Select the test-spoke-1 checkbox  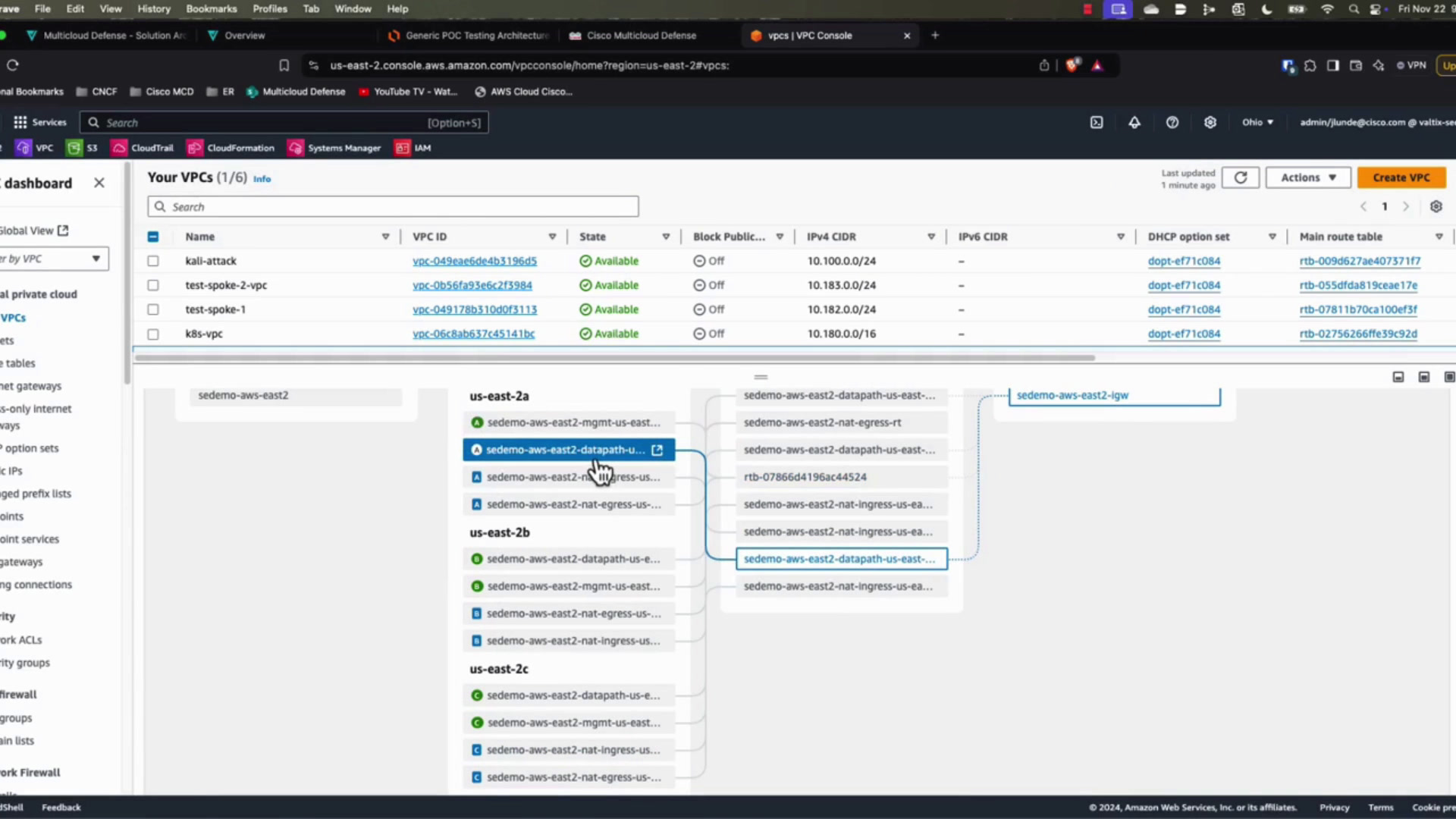pyautogui.click(x=153, y=309)
